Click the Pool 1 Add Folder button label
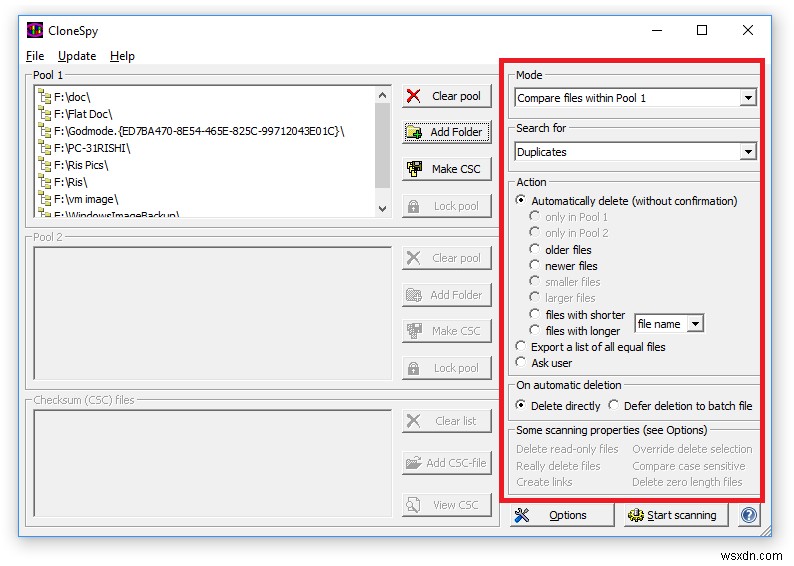 pos(456,132)
